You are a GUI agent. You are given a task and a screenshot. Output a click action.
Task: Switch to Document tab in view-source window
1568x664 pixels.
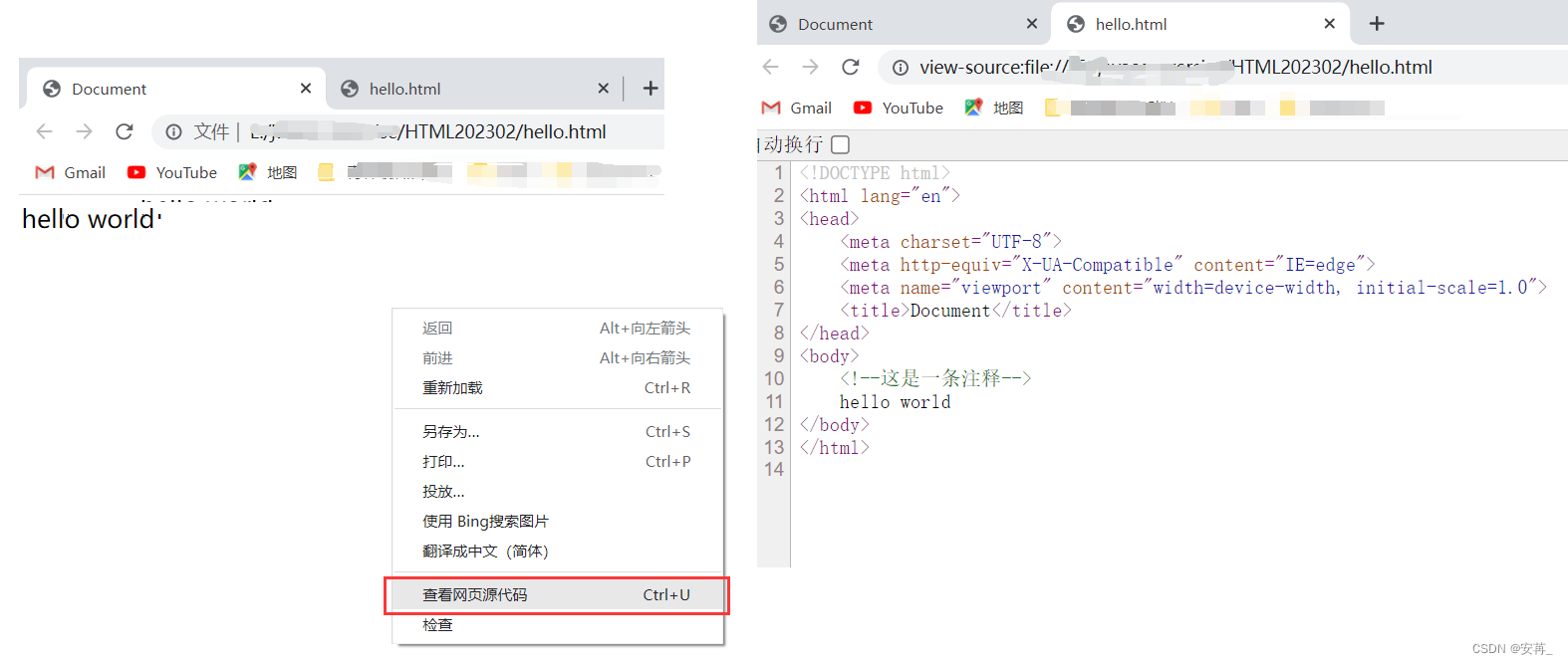pos(904,24)
